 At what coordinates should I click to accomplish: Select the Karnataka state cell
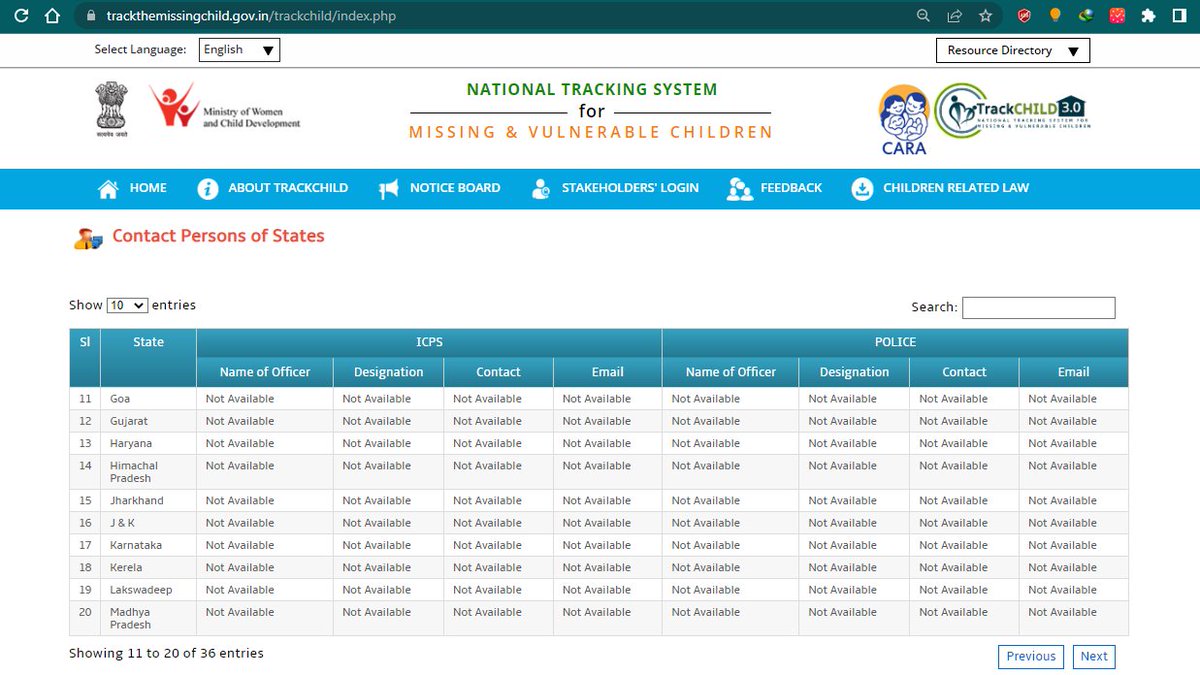click(x=148, y=545)
